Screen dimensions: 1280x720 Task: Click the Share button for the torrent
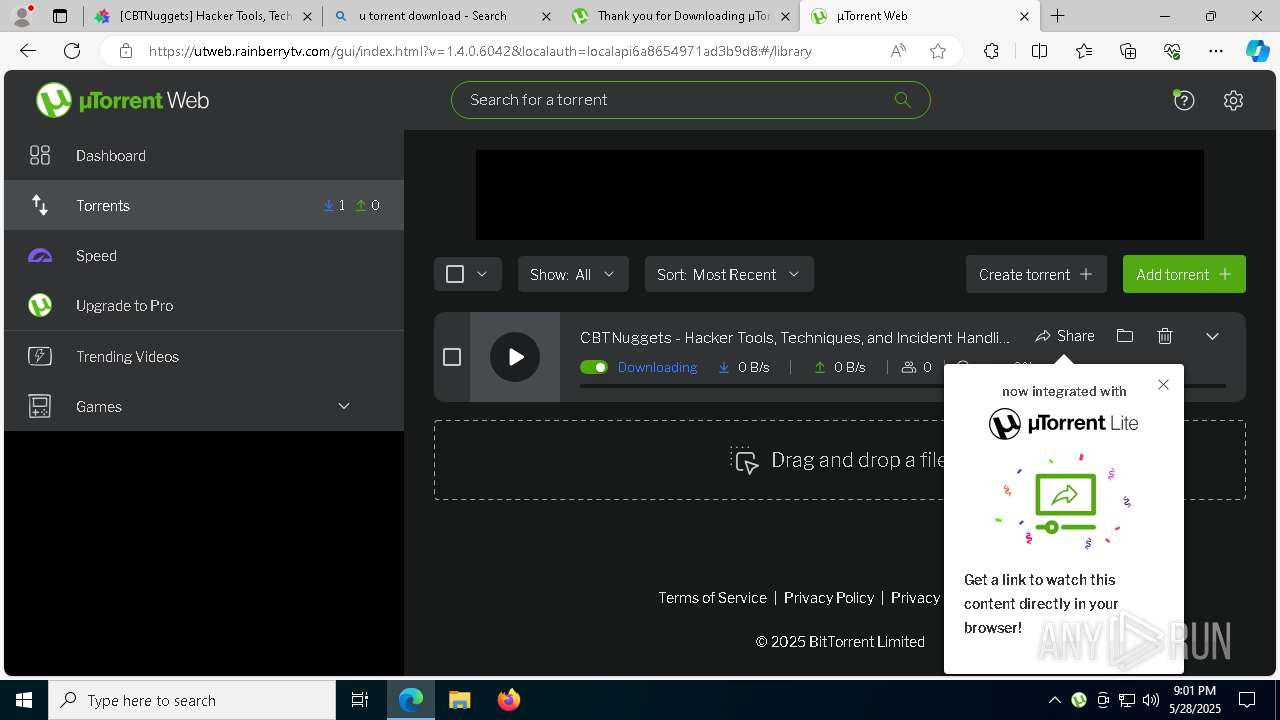pyautogui.click(x=1065, y=336)
